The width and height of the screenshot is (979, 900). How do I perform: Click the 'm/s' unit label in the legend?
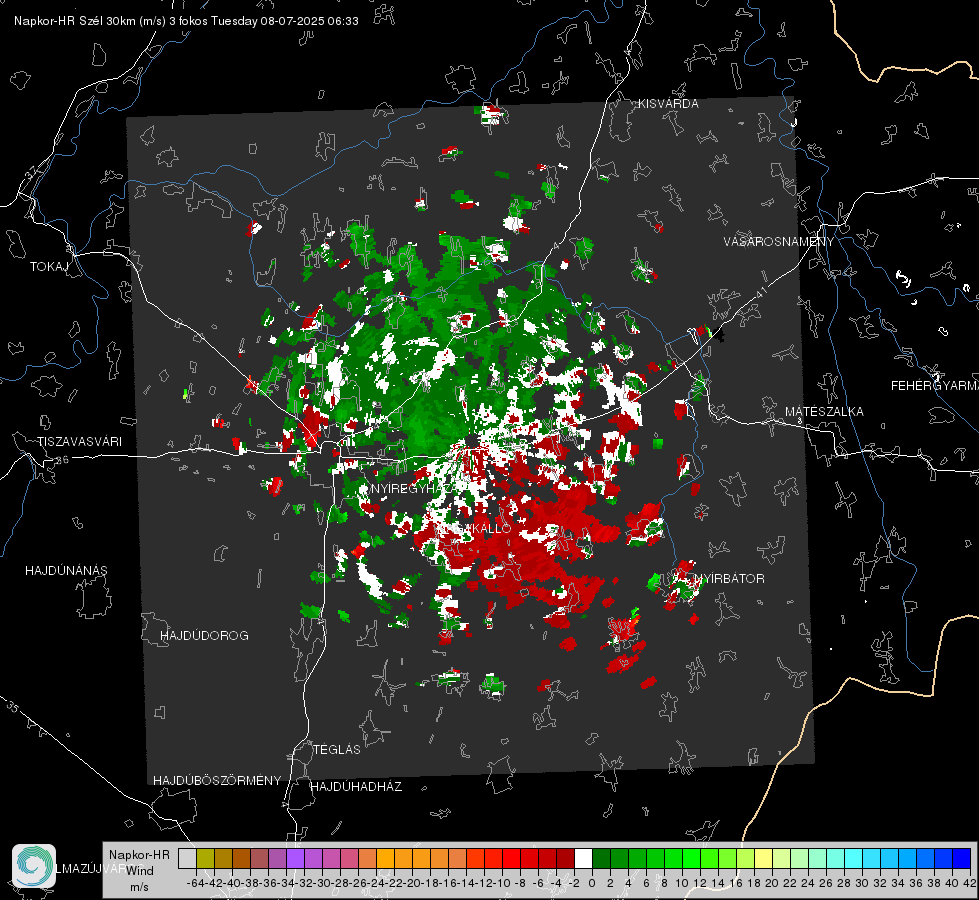coord(139,887)
